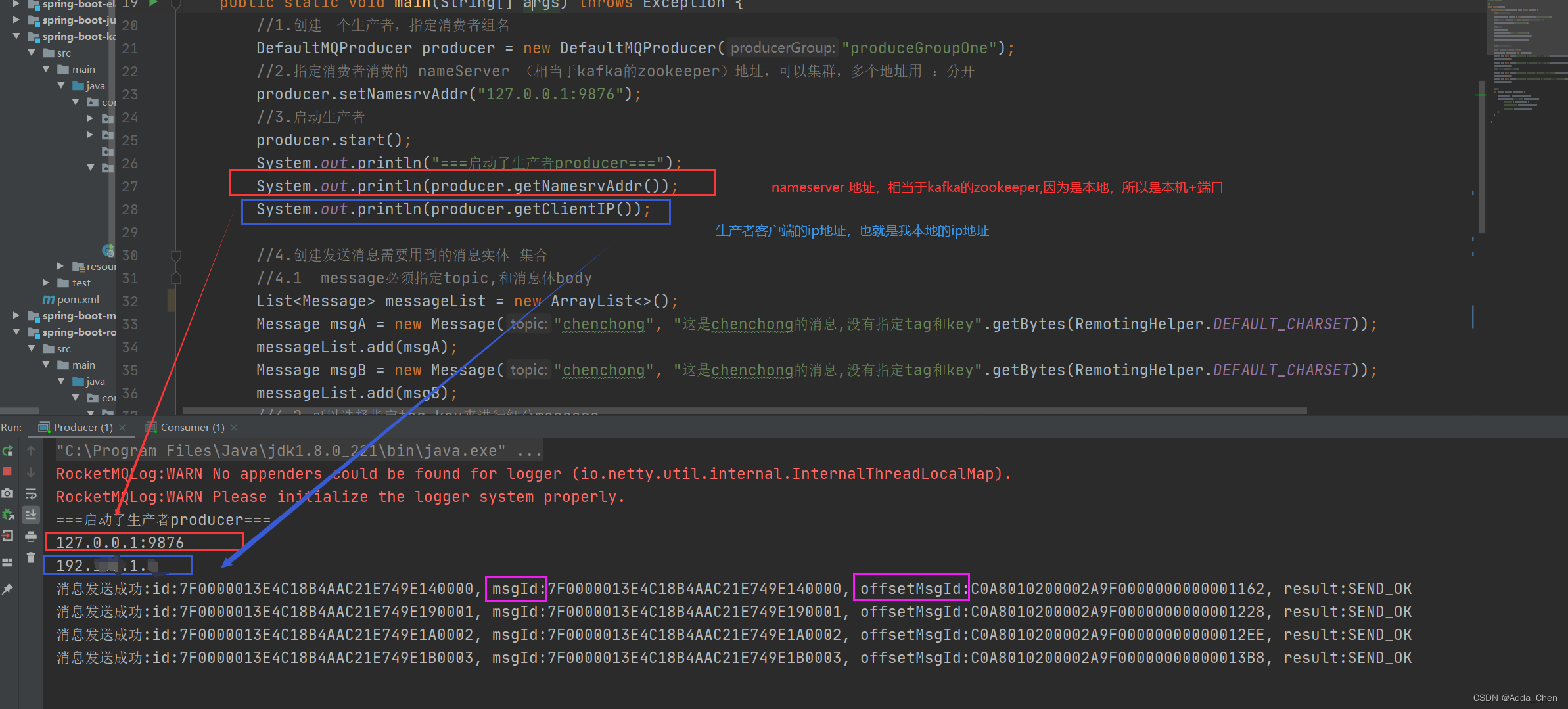This screenshot has width=1568, height=709.
Task: Click the editor vertical scrollbar thumb
Action: [1482, 156]
